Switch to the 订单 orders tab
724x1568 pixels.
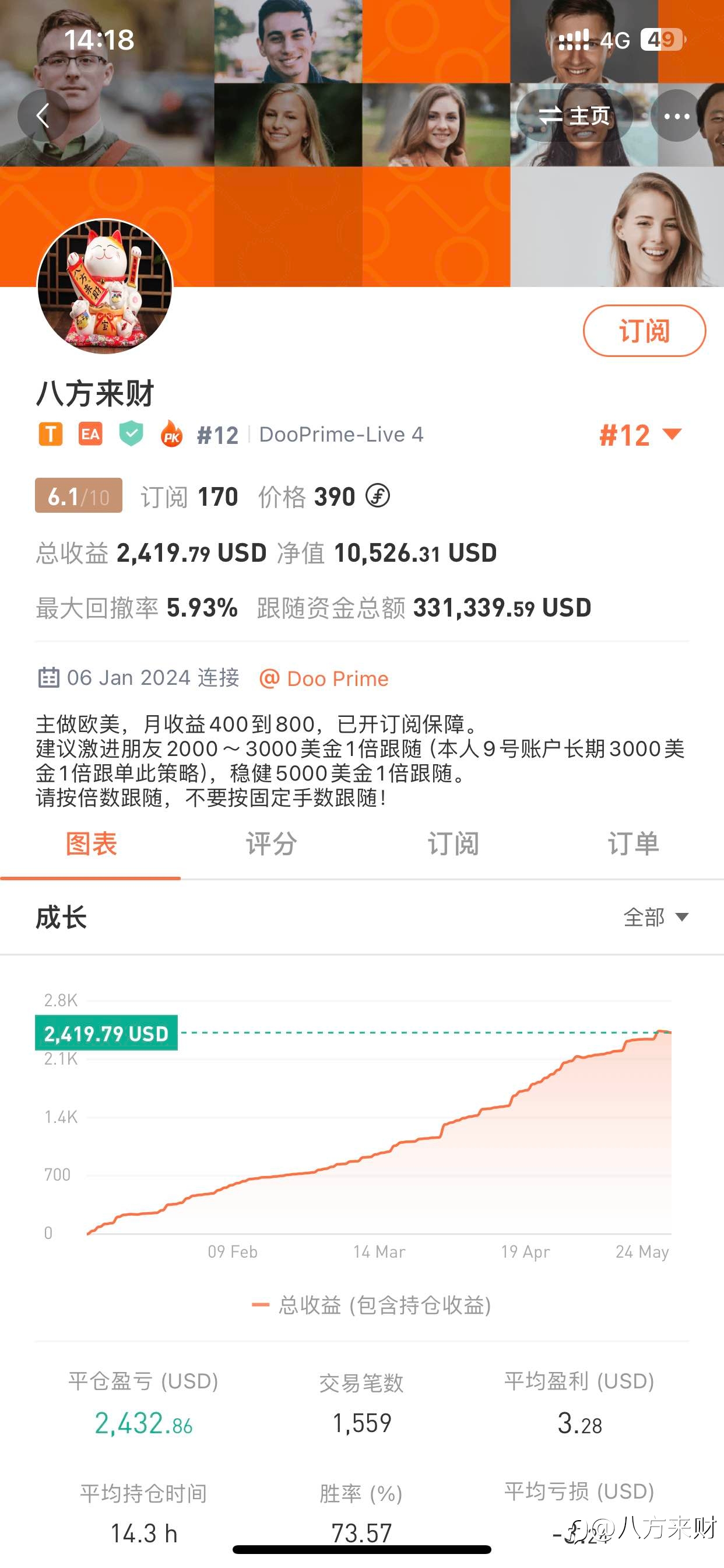633,845
